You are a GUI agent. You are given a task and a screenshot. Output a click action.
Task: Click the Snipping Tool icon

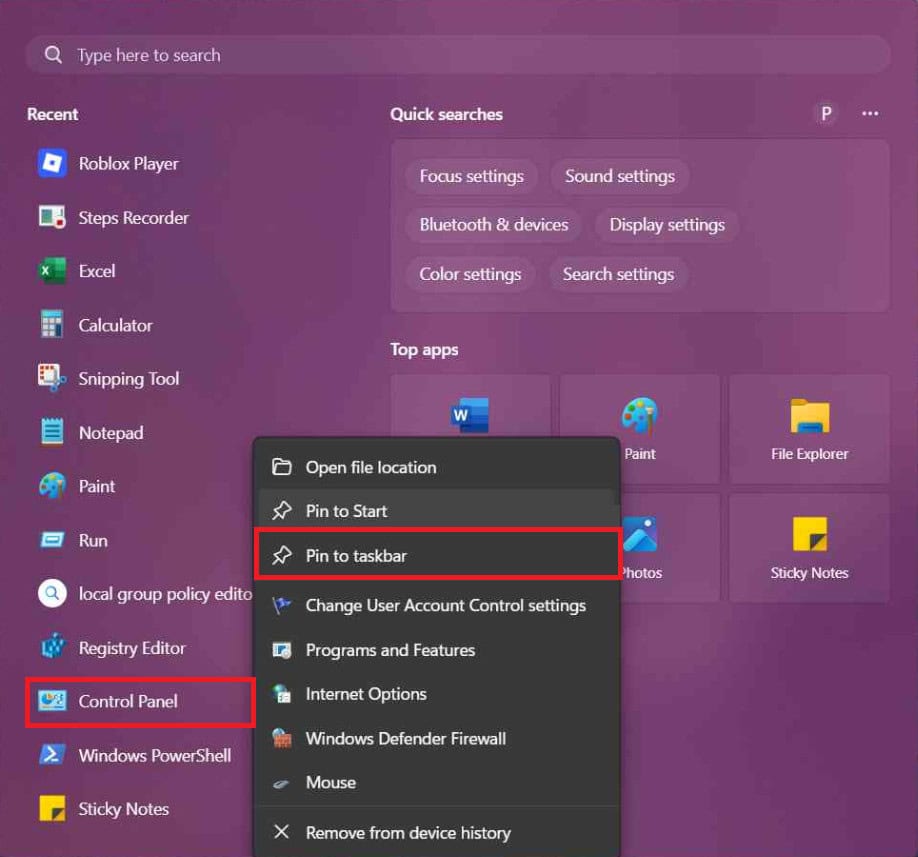coord(52,378)
